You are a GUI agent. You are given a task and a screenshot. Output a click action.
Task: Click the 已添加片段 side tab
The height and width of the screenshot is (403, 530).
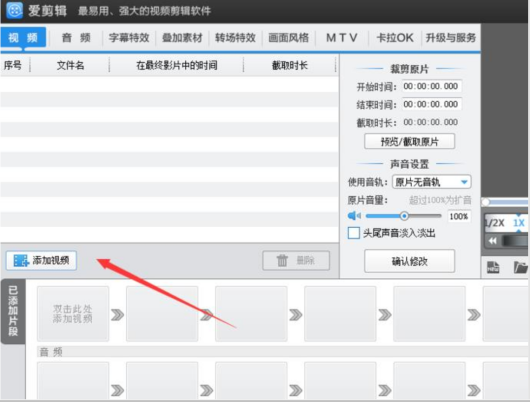[x=13, y=311]
